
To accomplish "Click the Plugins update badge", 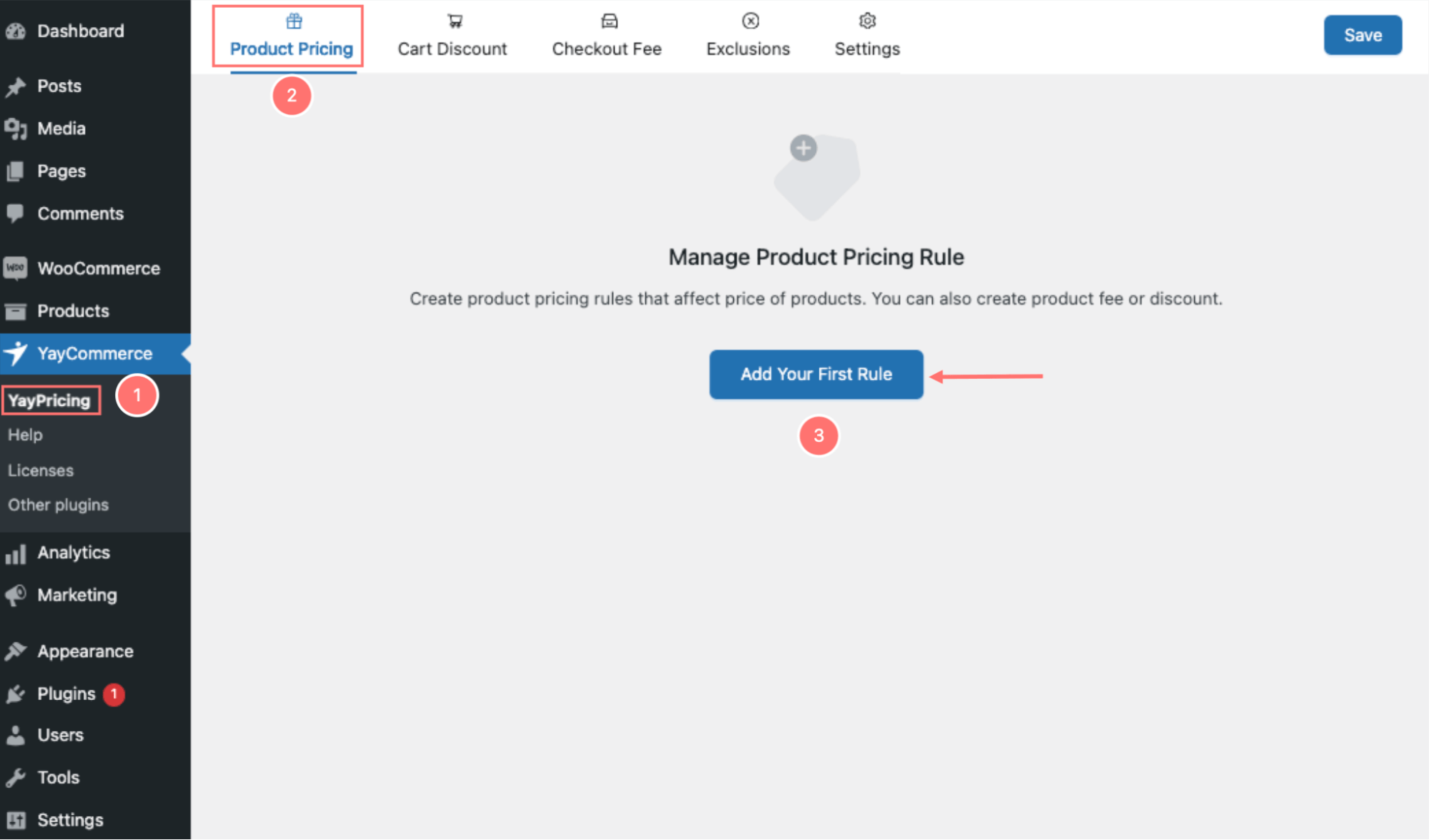I will (x=114, y=693).
